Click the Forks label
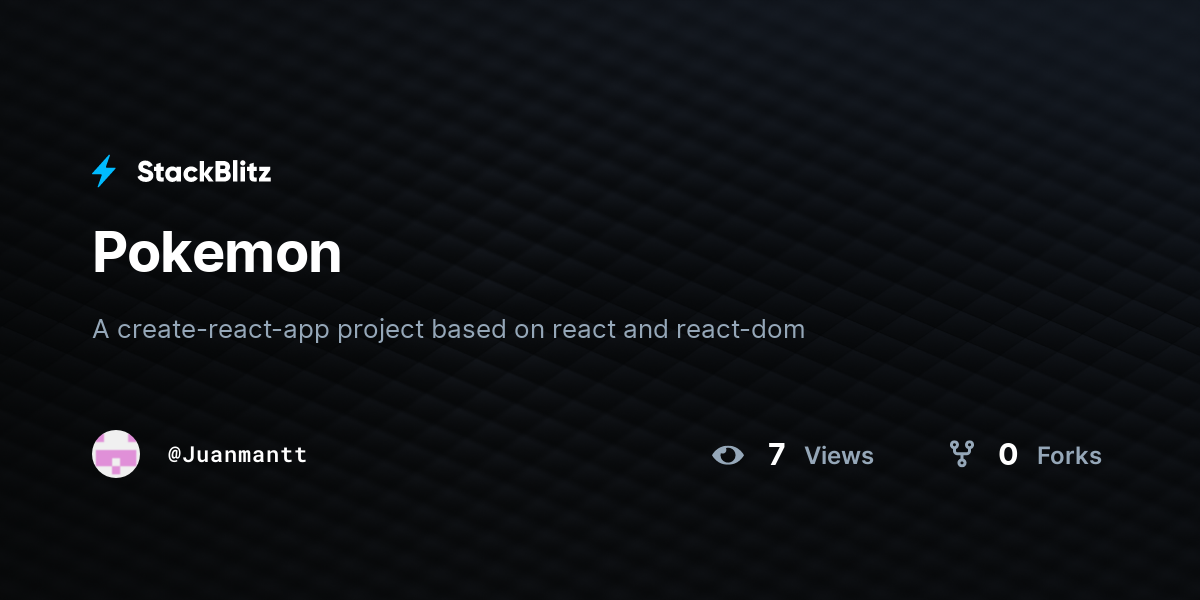Viewport: 1200px width, 600px height. 1069,456
